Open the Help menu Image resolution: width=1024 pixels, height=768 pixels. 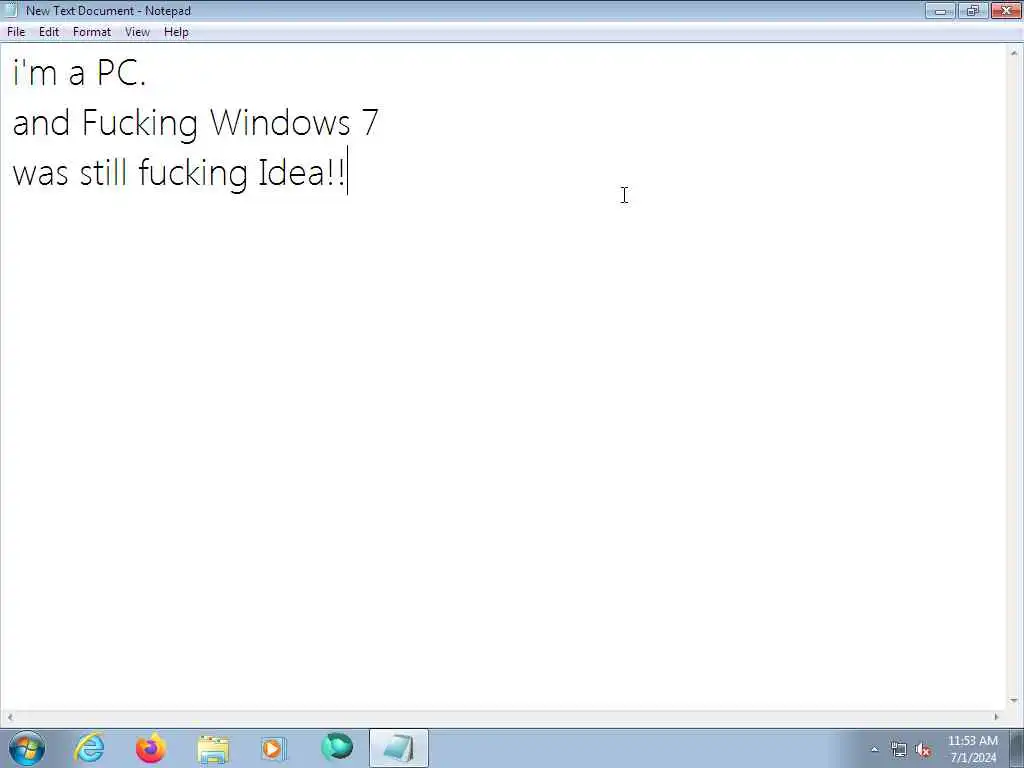[x=176, y=32]
